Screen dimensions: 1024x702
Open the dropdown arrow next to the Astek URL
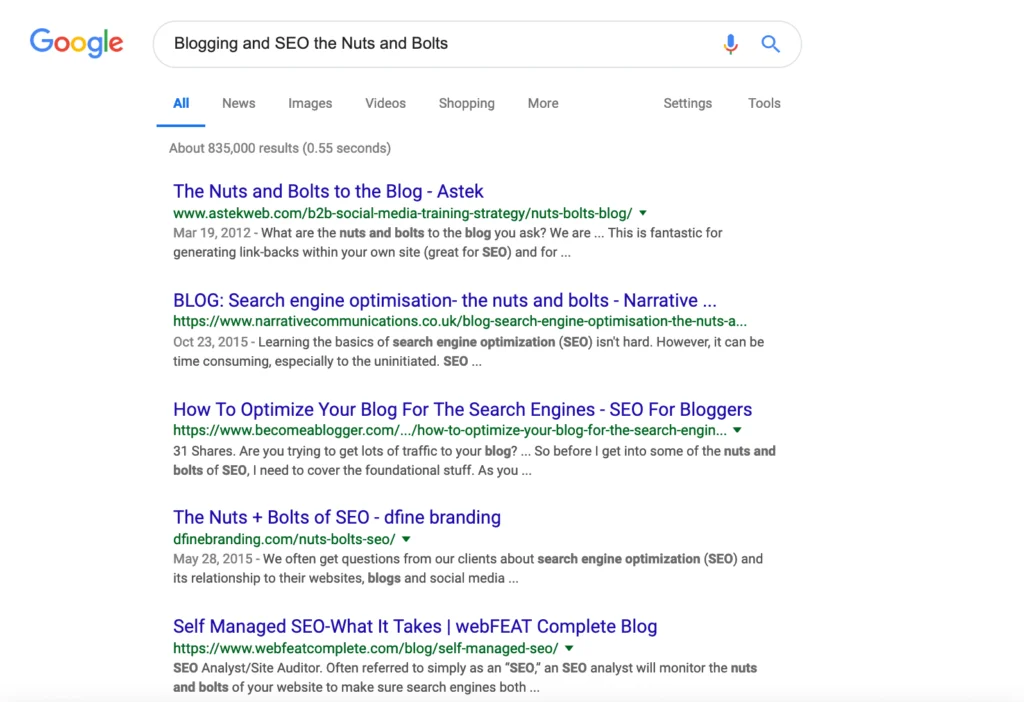pyautogui.click(x=643, y=213)
